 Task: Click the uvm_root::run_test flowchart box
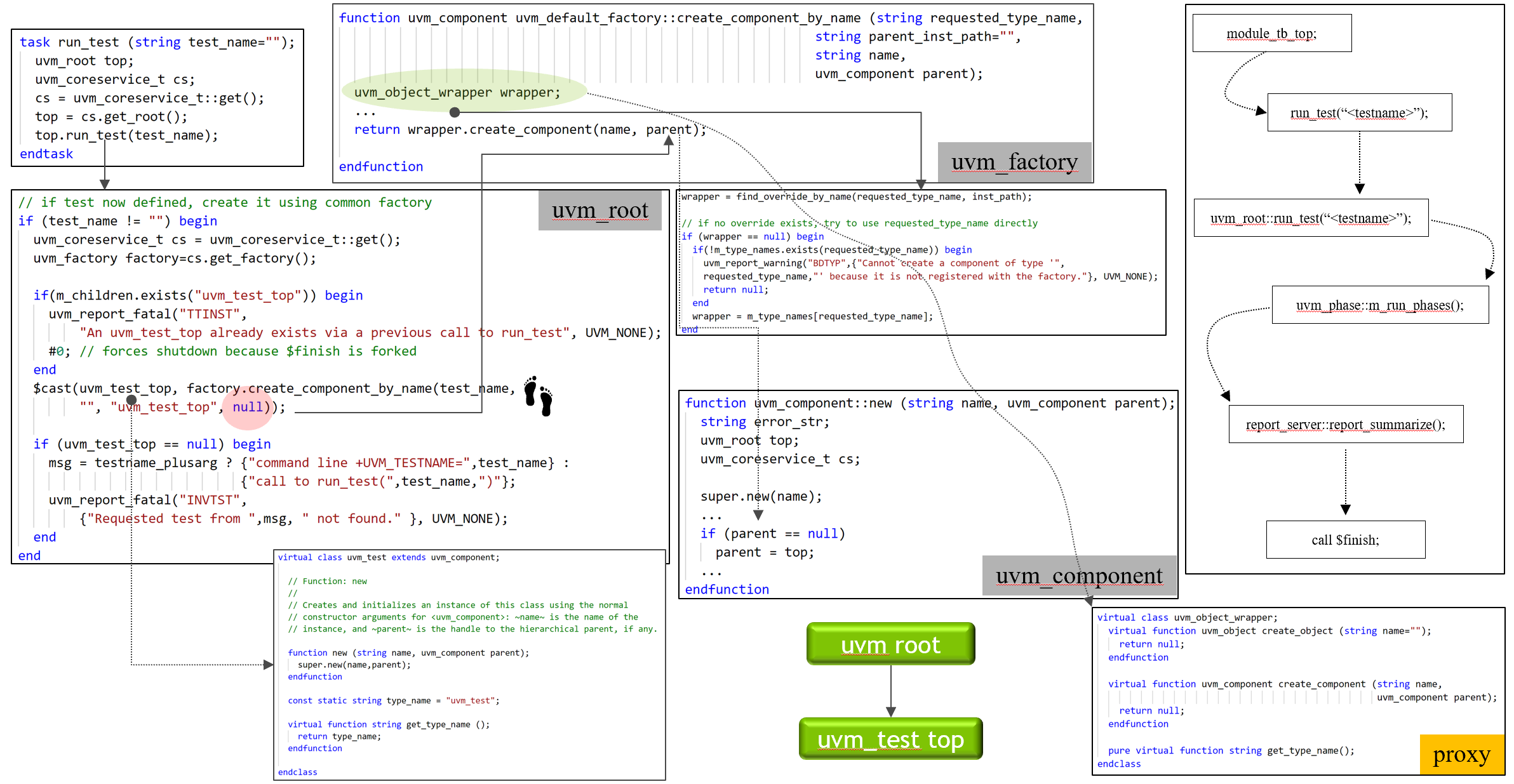(1310, 218)
